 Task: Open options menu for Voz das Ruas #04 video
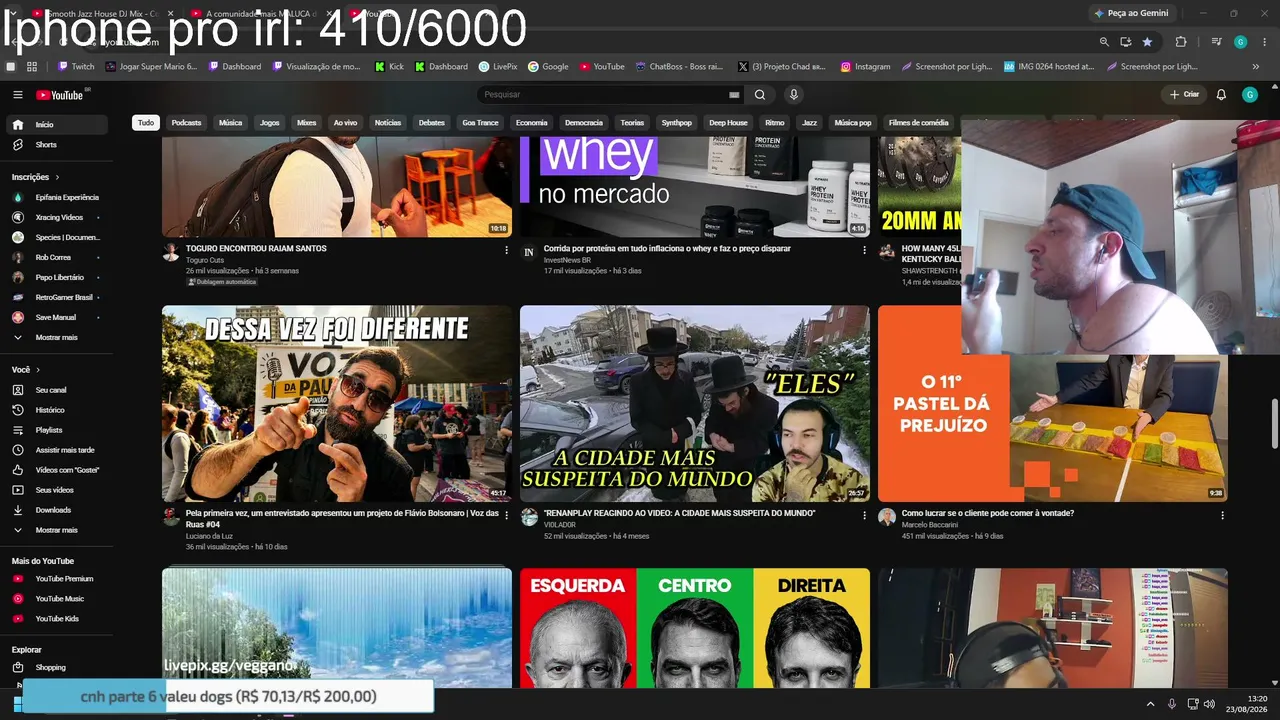pos(506,515)
